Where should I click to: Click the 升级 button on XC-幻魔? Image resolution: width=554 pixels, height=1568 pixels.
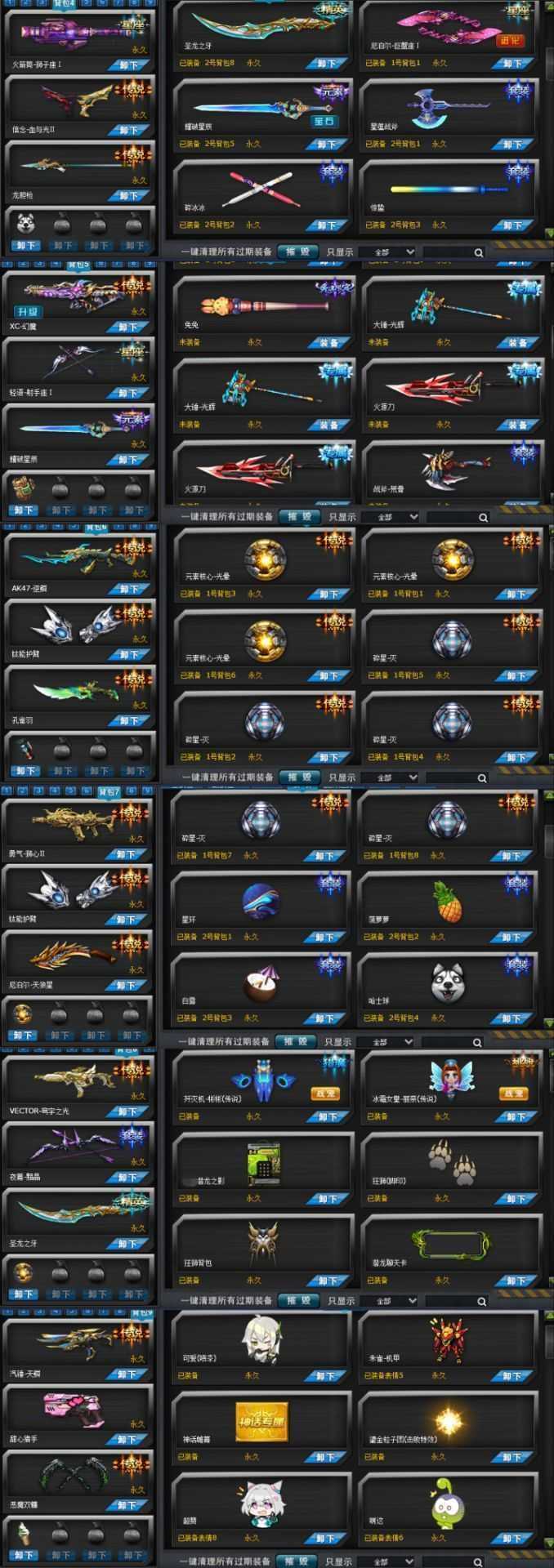point(27,311)
